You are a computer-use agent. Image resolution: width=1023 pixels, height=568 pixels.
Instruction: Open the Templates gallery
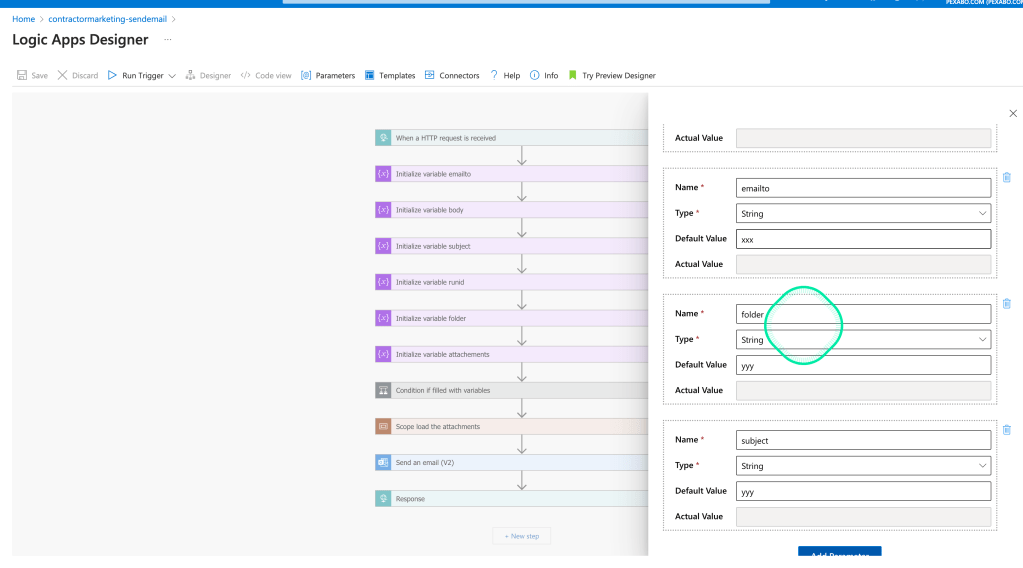[x=390, y=75]
